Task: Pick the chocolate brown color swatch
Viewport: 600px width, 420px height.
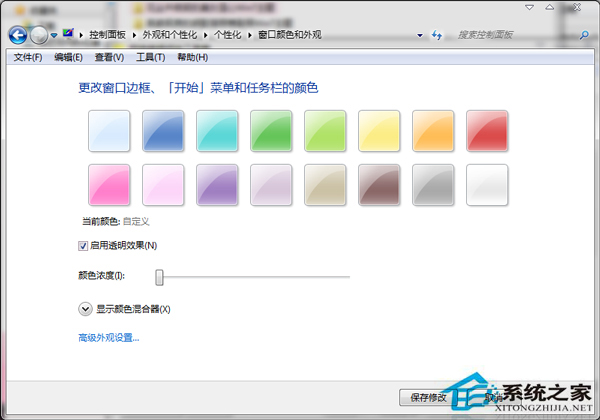Action: [x=379, y=185]
